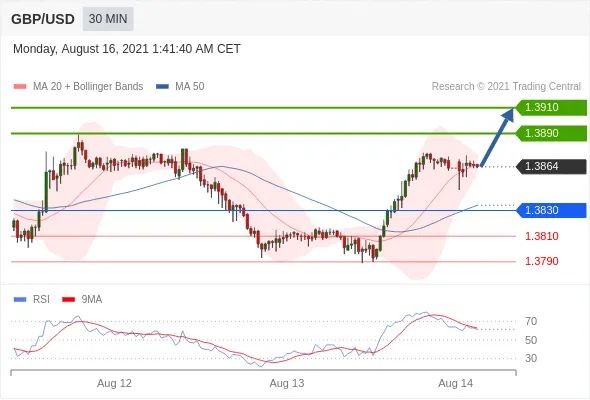Click the 1.3790 red support label
Image resolution: width=590 pixels, height=400 pixels.
point(541,261)
